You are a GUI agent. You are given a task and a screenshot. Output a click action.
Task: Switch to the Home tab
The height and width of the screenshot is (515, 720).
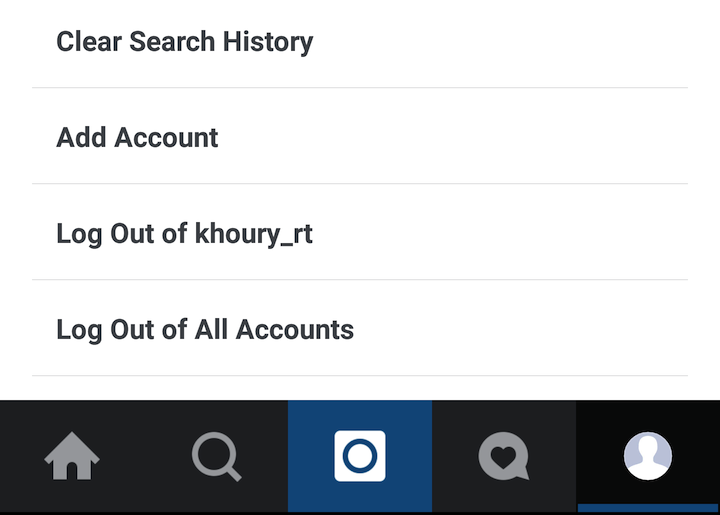click(x=72, y=457)
